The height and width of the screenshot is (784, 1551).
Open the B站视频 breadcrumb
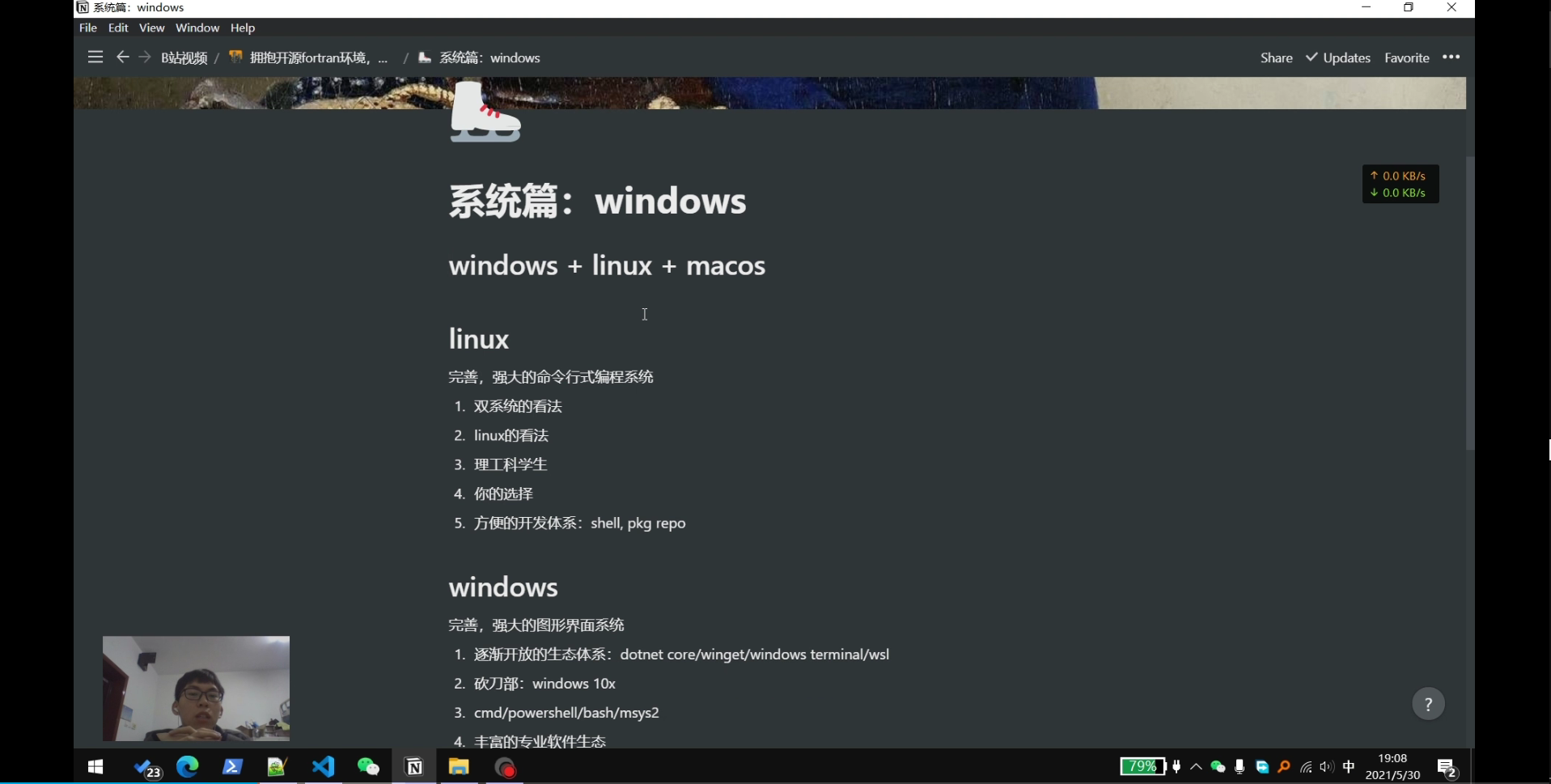(x=184, y=58)
